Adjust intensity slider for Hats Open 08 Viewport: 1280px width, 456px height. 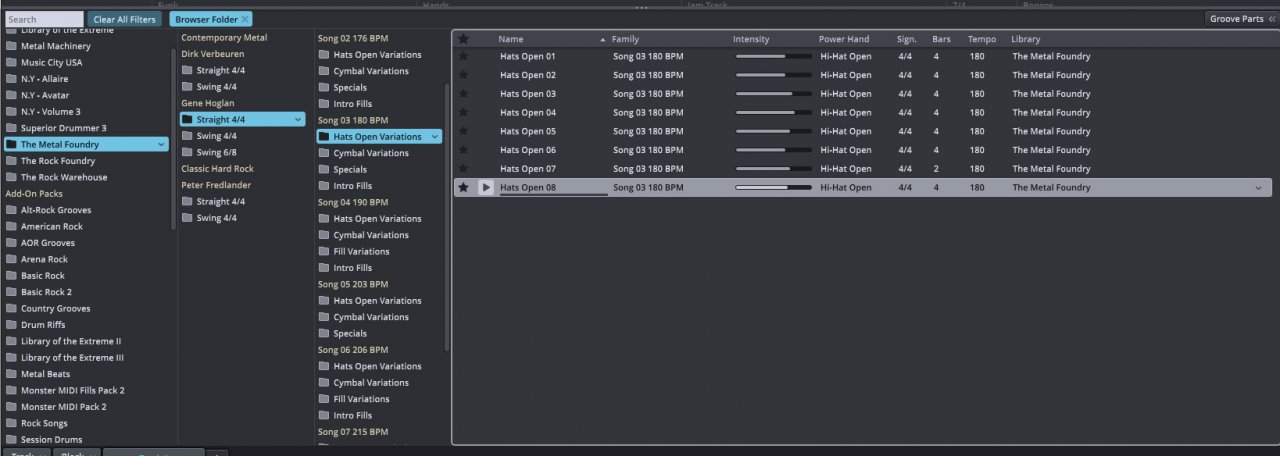[773, 187]
